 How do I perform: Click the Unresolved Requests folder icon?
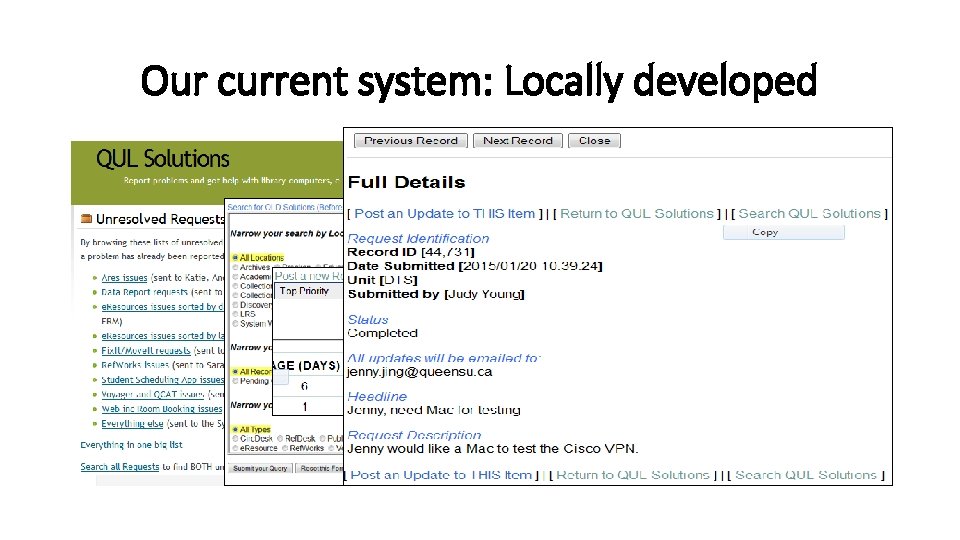coord(86,219)
